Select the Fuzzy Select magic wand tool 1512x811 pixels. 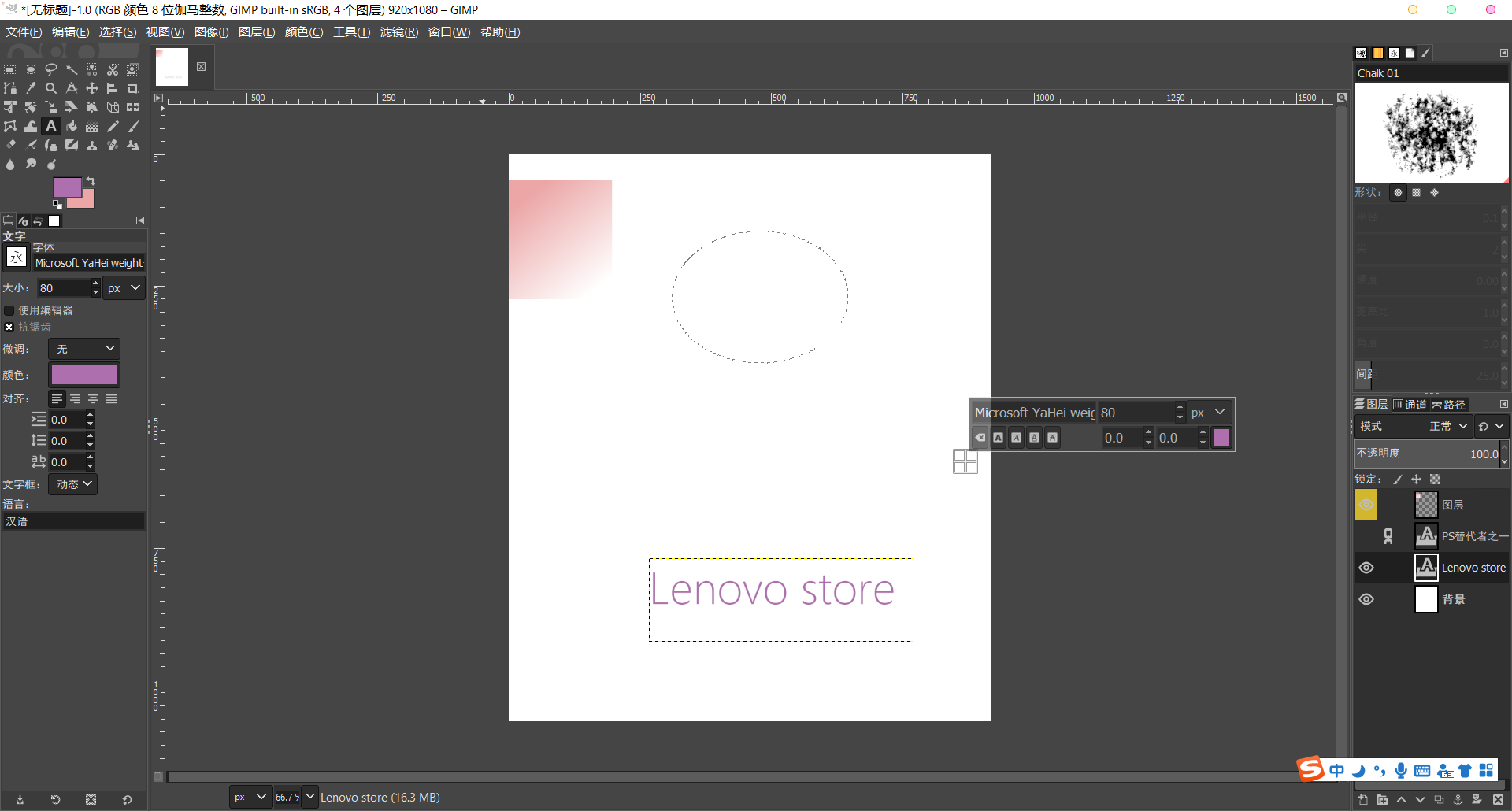tap(72, 69)
